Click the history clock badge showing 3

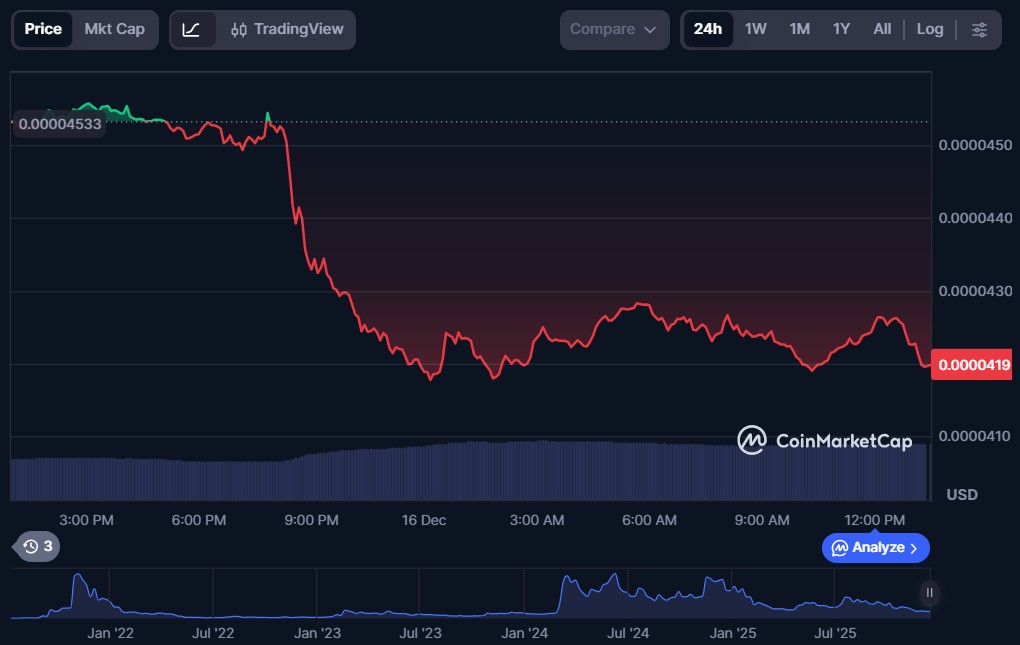point(38,546)
